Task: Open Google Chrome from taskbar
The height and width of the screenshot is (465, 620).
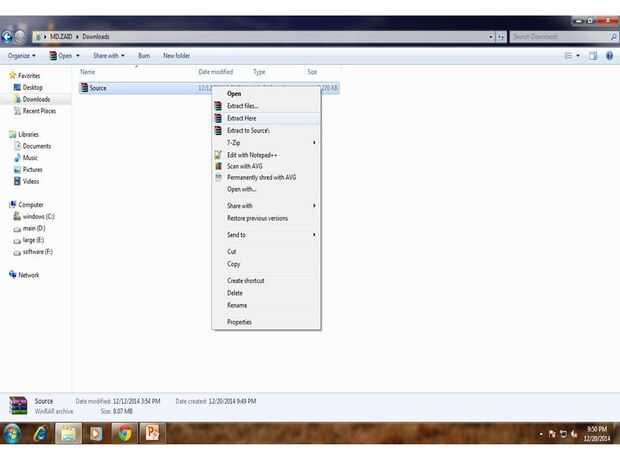Action: pos(124,433)
